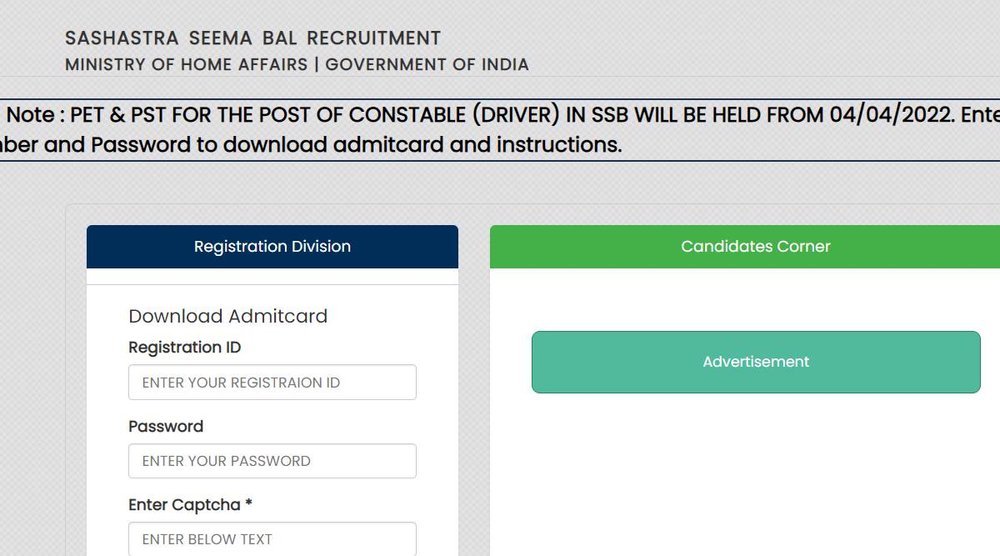Click the required asterisk beside Enter Captcha
This screenshot has width=1000, height=556.
pyautogui.click(x=249, y=503)
